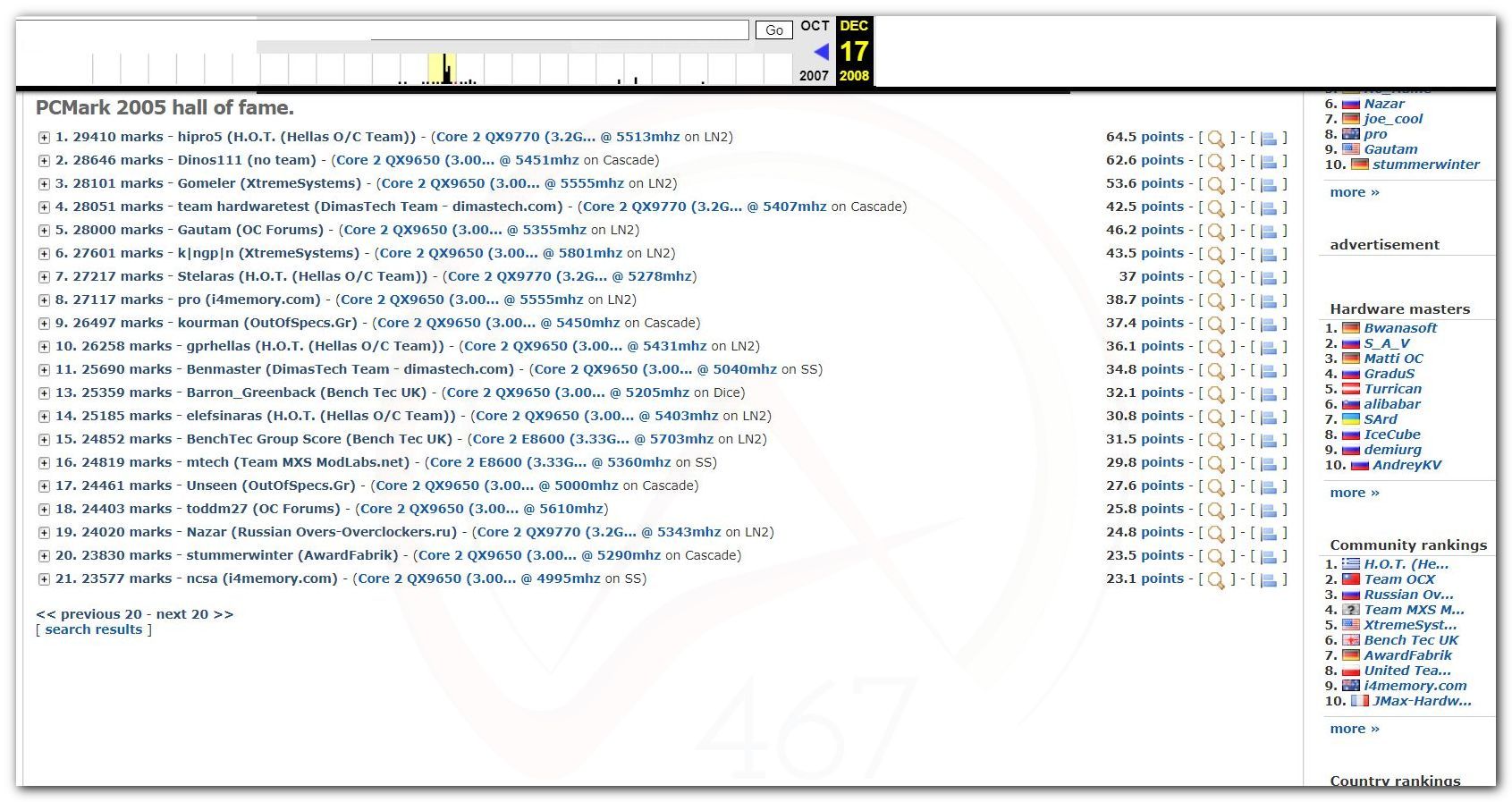Viewport: 1512px width, 802px height.
Task: Expand entry 8 pro plus box
Action: pyautogui.click(x=44, y=300)
